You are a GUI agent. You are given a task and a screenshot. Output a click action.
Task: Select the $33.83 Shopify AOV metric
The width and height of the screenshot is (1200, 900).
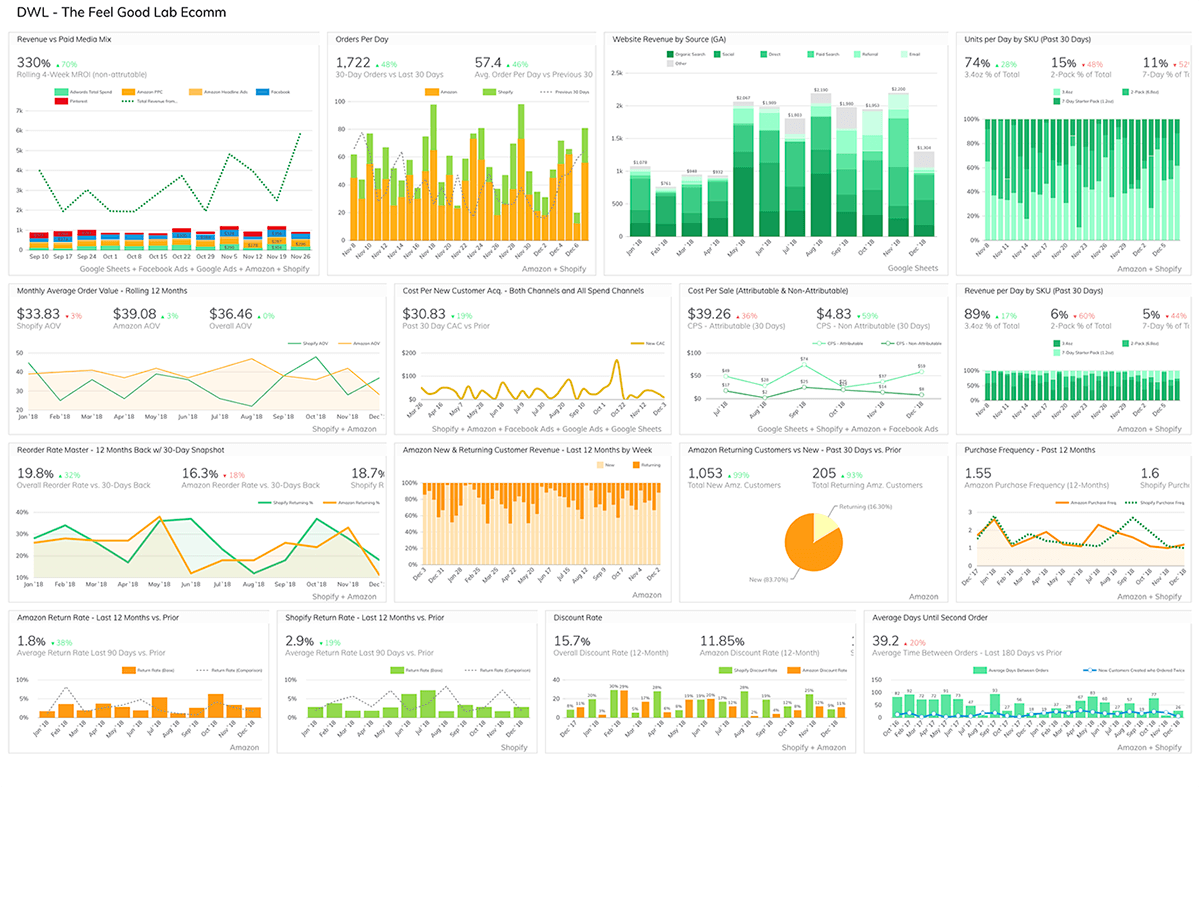(x=38, y=313)
